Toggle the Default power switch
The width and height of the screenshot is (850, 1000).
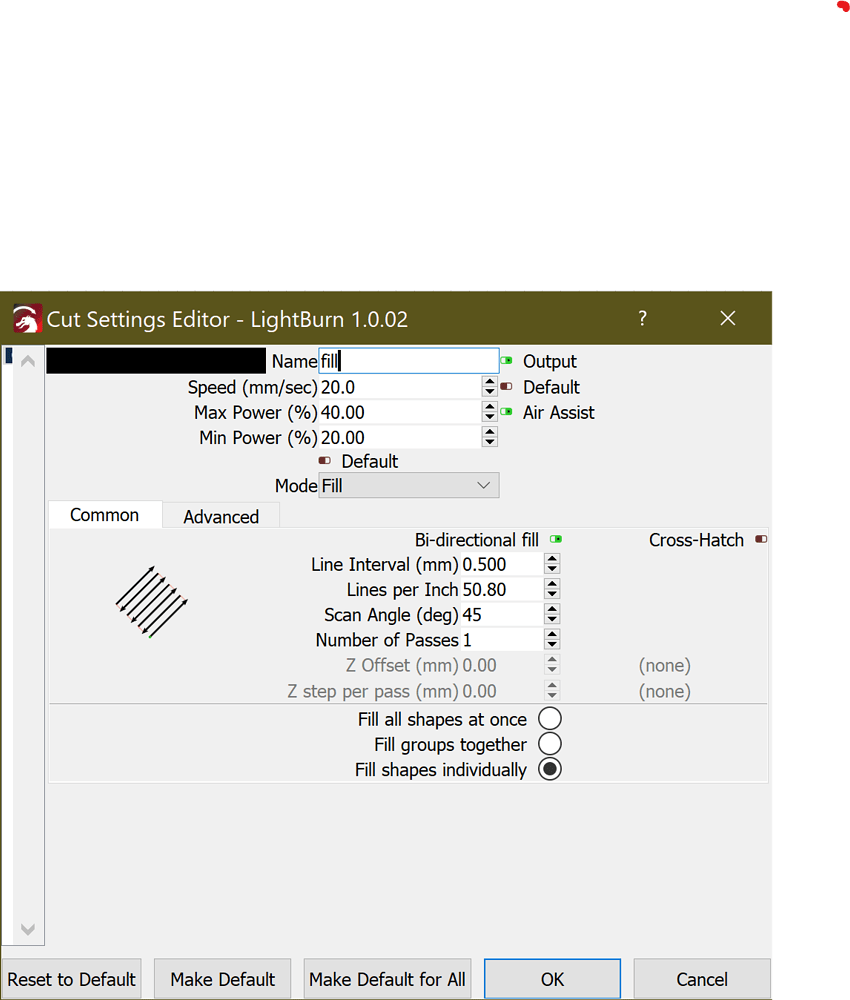[324, 460]
